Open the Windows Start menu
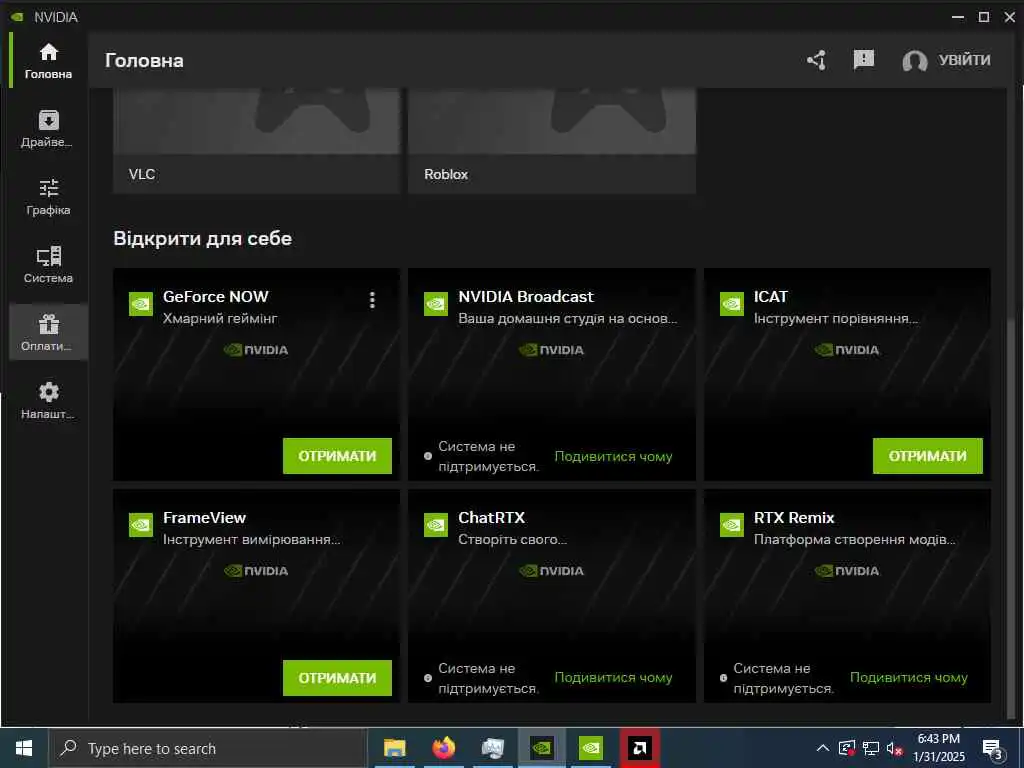The width and height of the screenshot is (1024, 768). coord(24,748)
